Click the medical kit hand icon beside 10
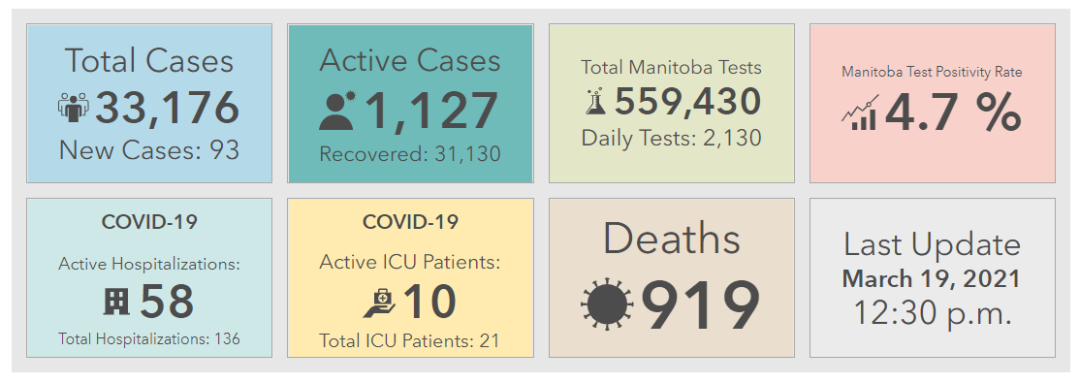This screenshot has height=384, width=1080. tap(379, 302)
